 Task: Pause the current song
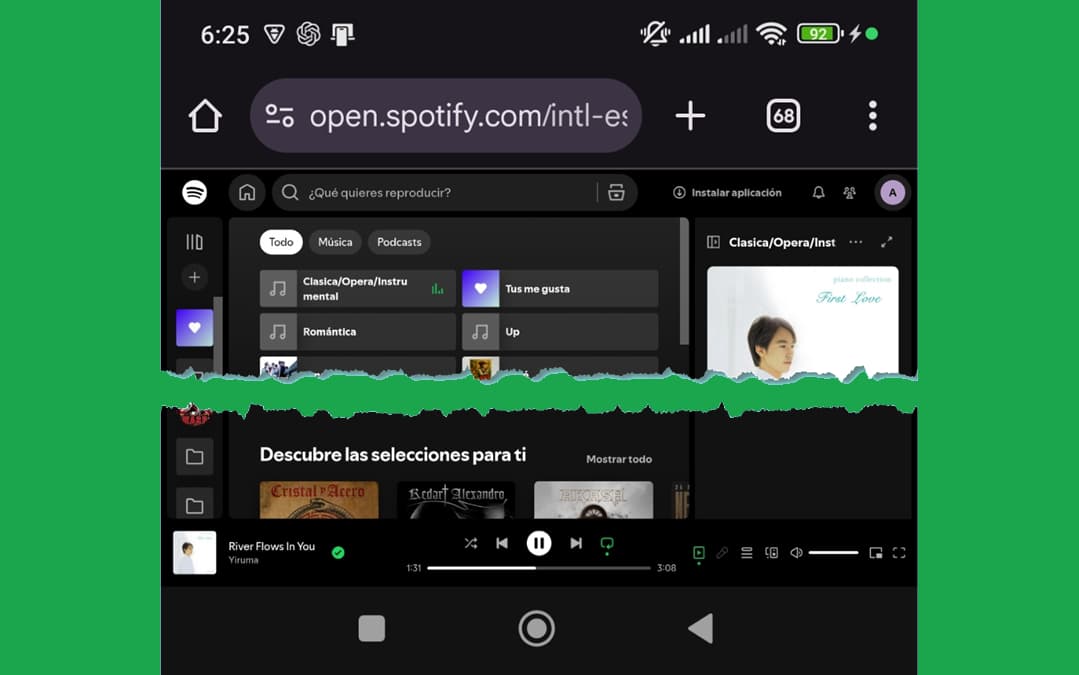538,543
